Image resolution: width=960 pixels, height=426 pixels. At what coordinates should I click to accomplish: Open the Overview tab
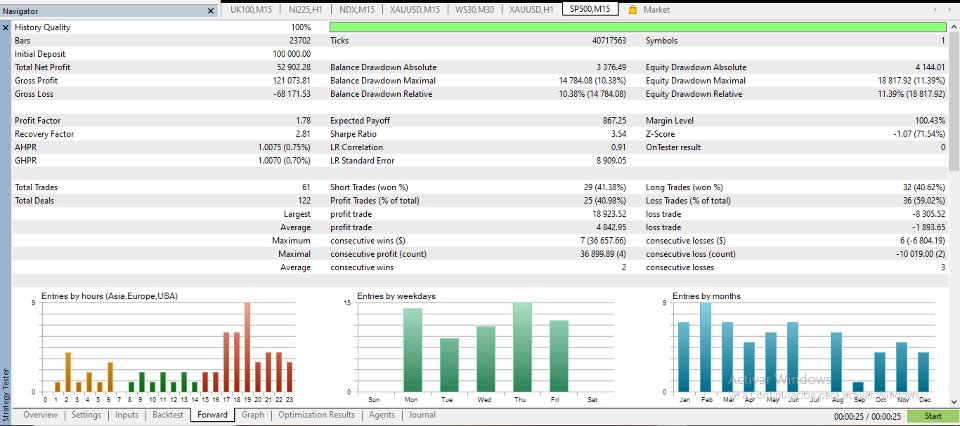point(40,415)
